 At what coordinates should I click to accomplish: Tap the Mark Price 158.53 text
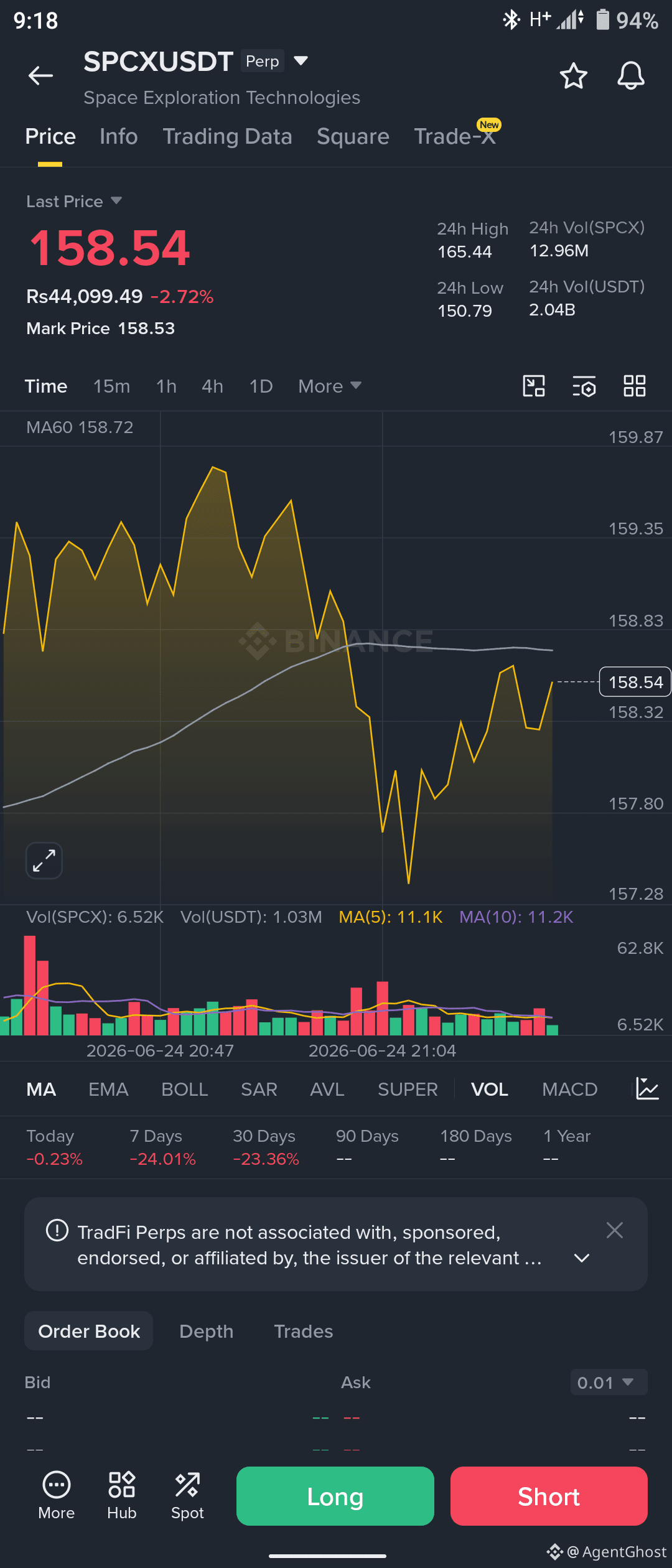click(100, 328)
